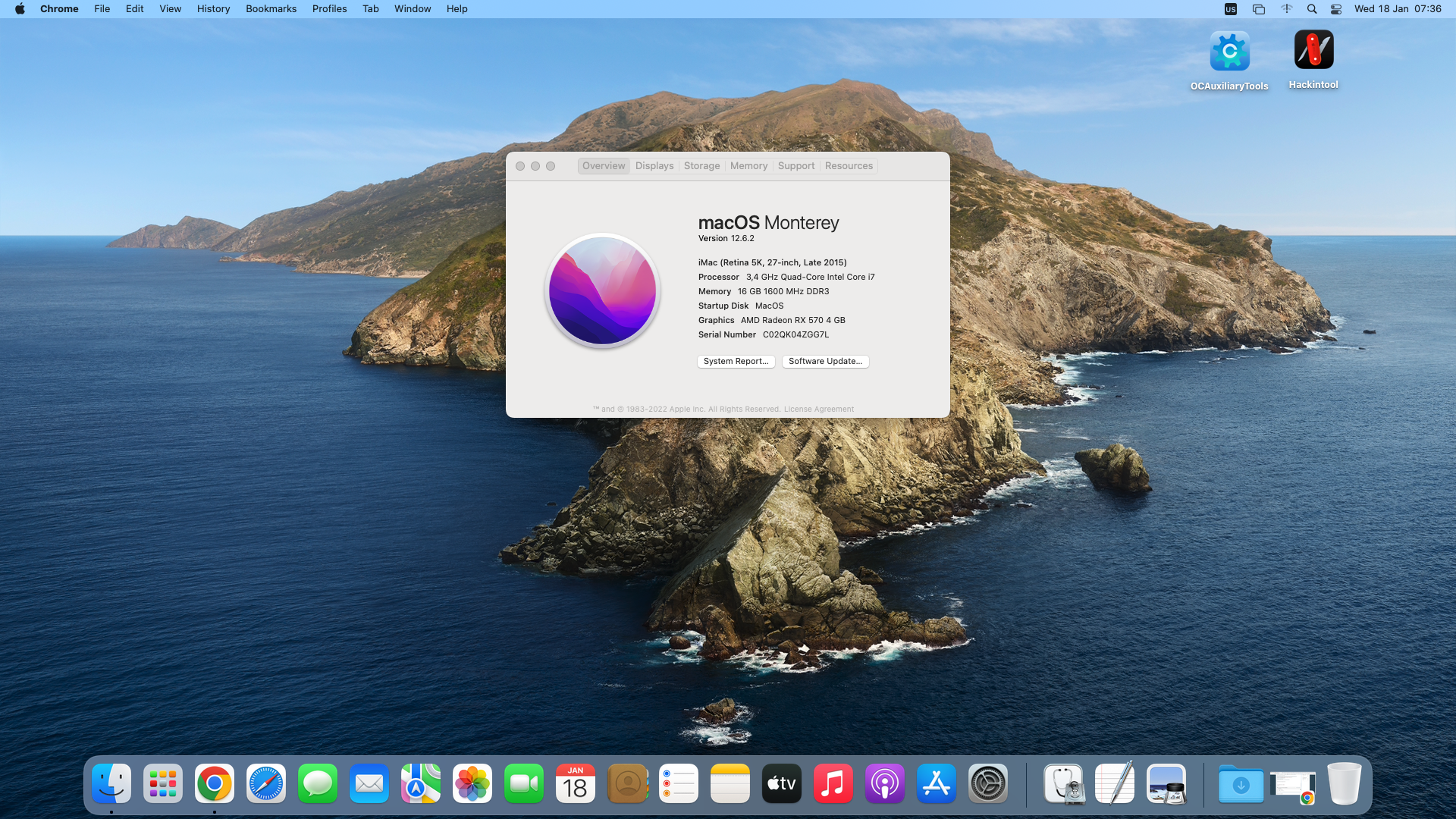Open Finder from the Dock
The image size is (1456, 819).
(x=111, y=783)
